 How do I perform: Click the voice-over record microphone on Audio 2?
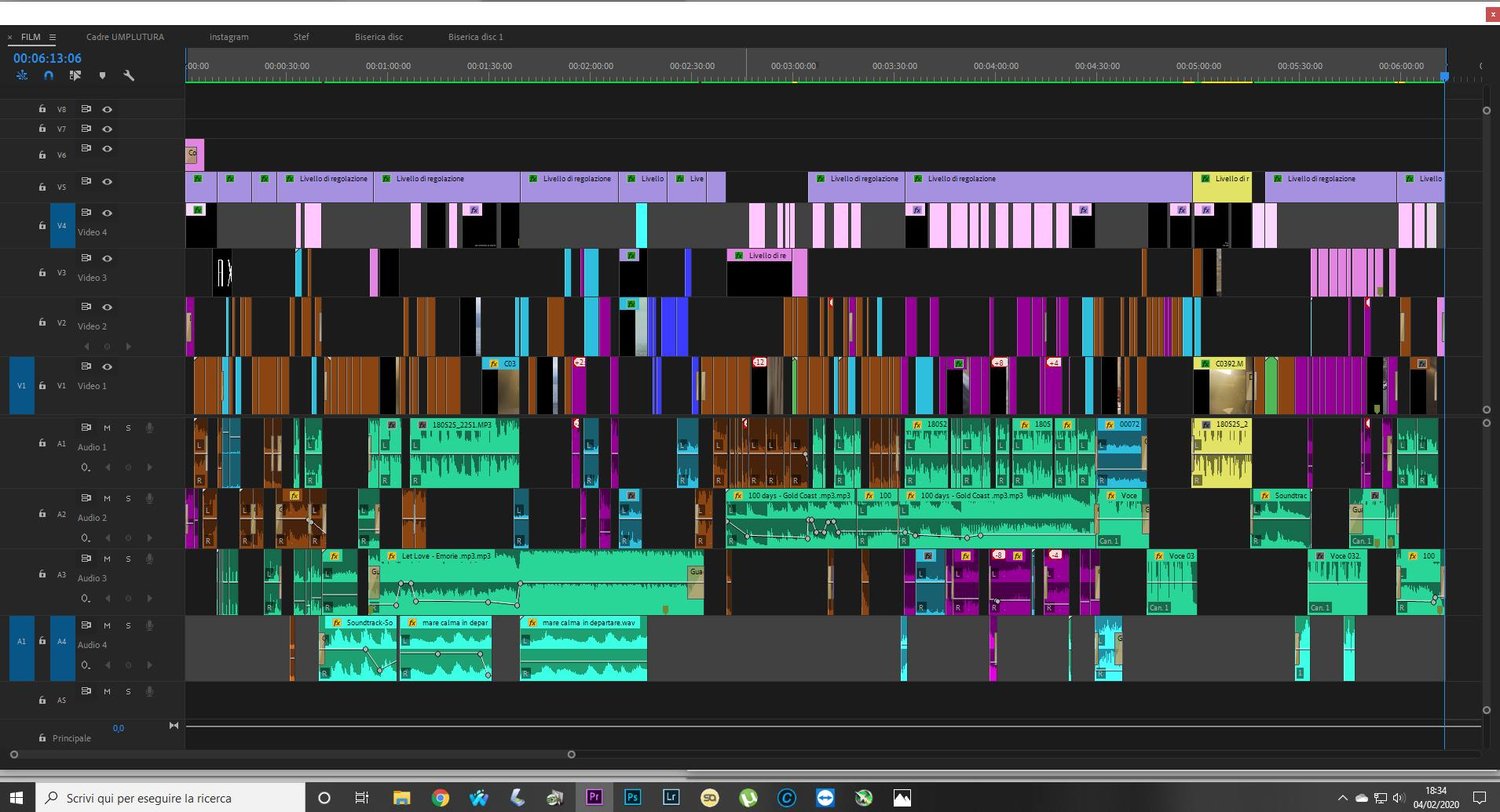coord(149,498)
